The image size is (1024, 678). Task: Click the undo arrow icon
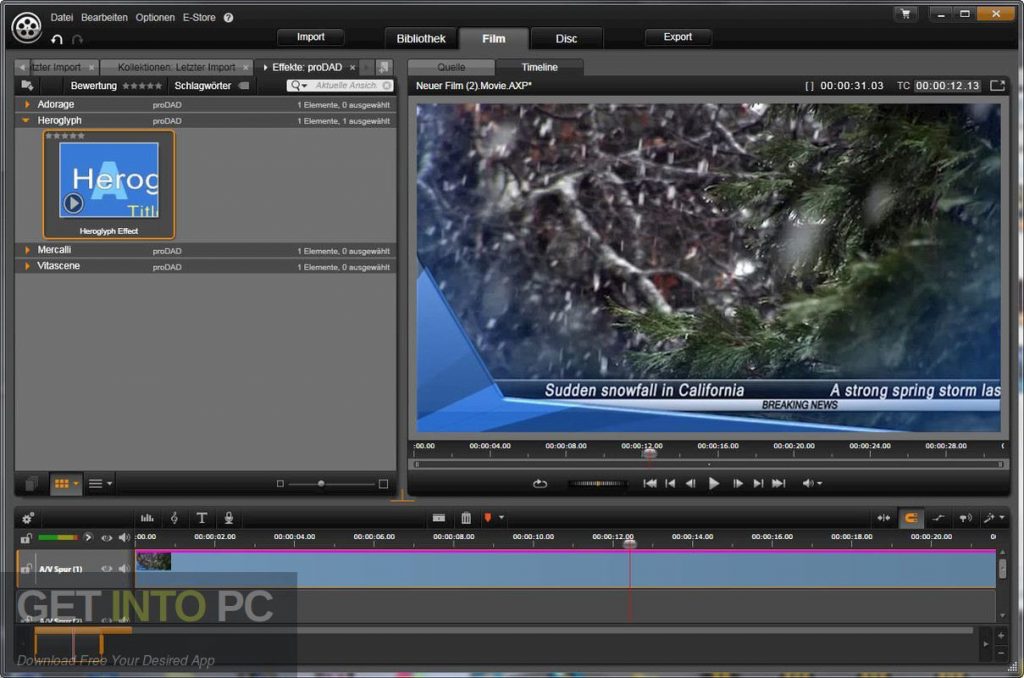coord(57,39)
